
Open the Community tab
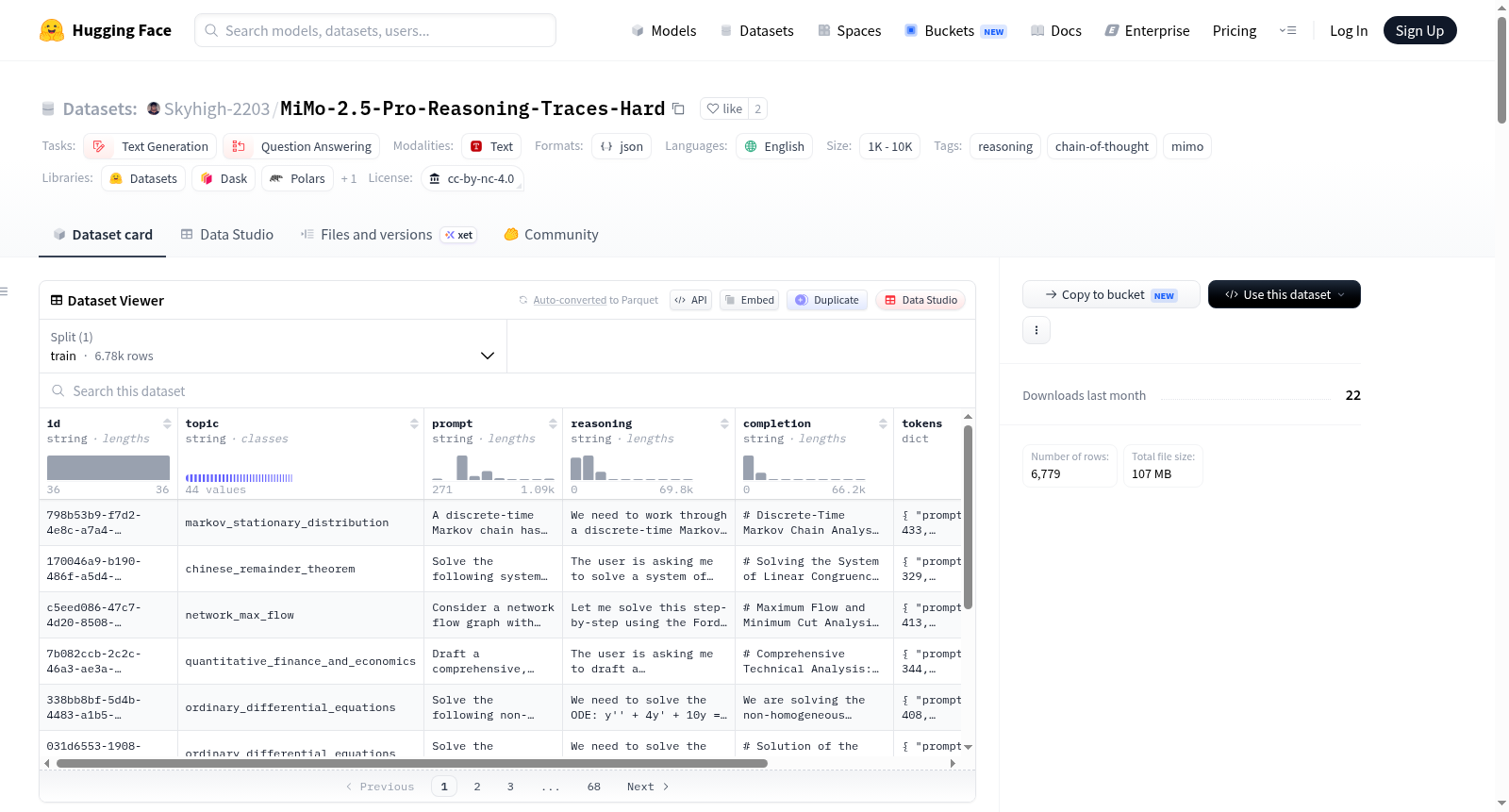tap(552, 235)
